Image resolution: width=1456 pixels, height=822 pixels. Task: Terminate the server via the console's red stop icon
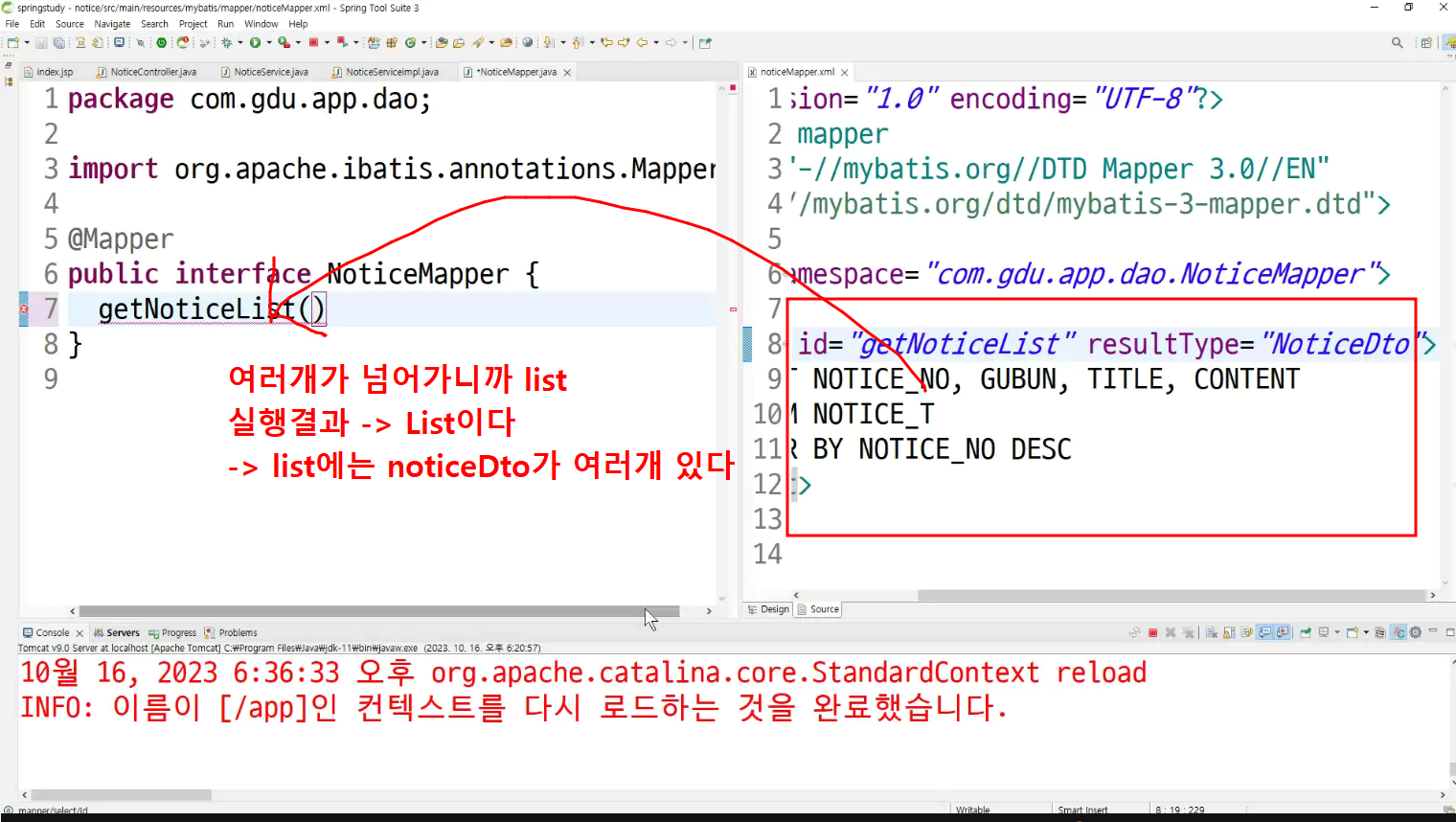pyautogui.click(x=1153, y=632)
